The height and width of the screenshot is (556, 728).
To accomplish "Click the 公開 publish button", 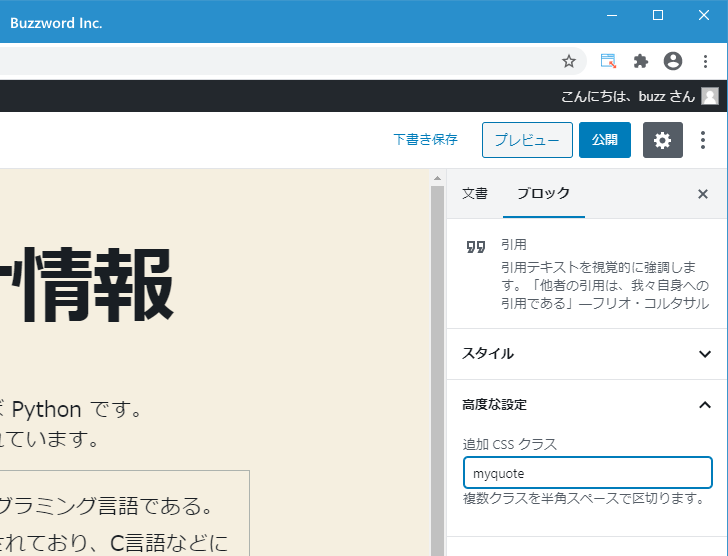I will tap(604, 140).
